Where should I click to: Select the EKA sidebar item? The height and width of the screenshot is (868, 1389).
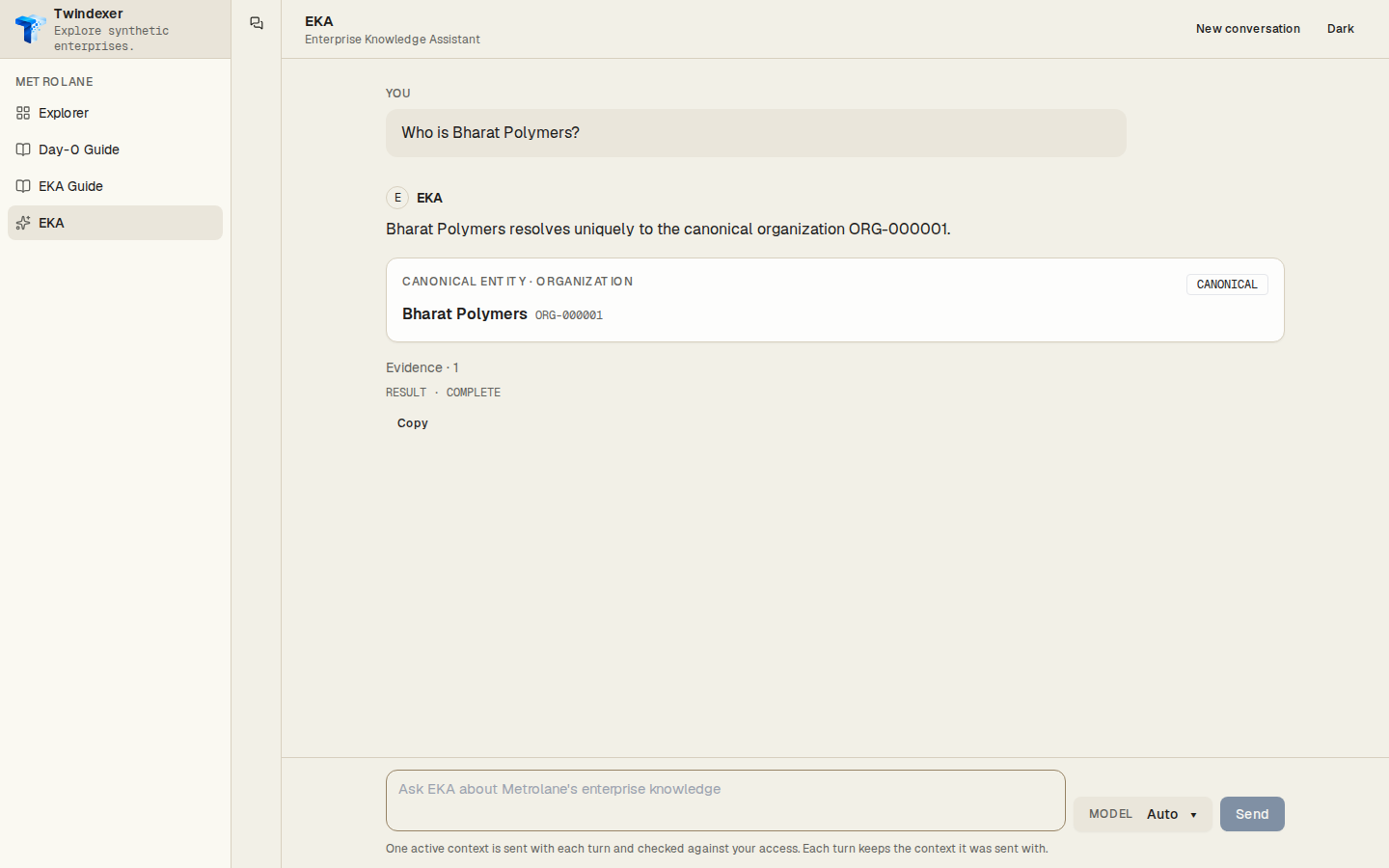tap(115, 223)
